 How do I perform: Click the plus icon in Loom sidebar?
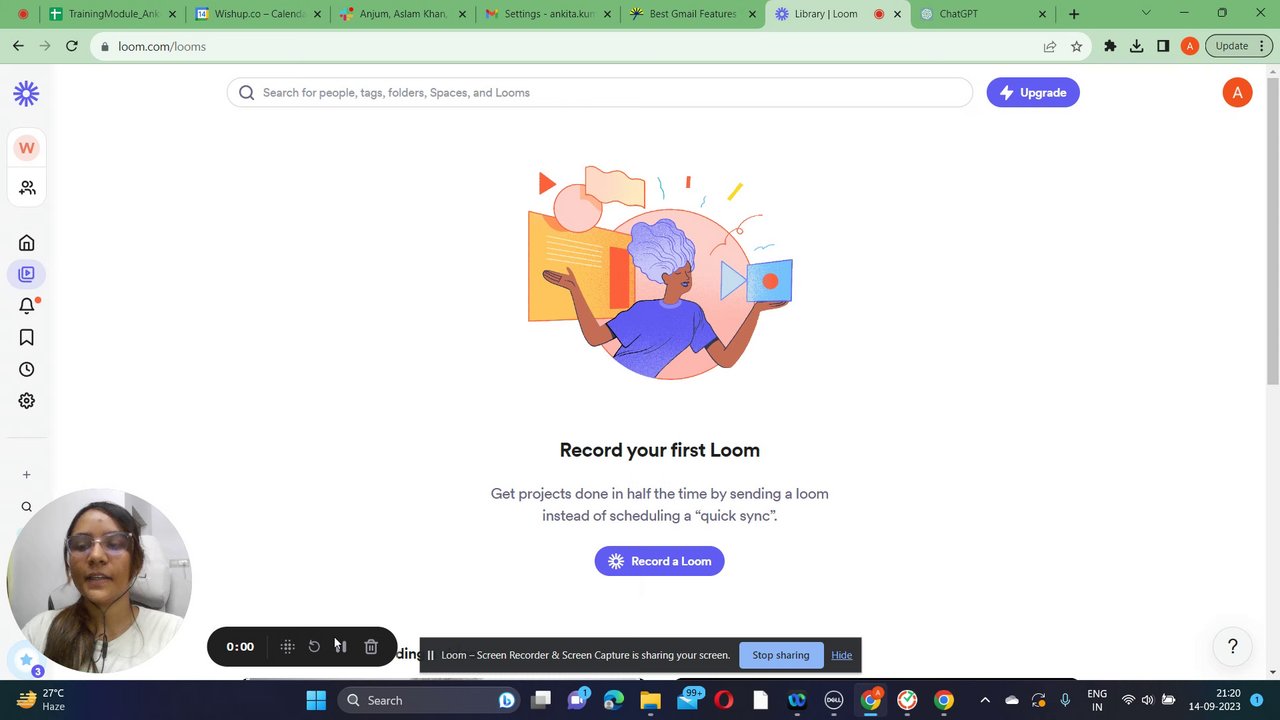tap(27, 475)
